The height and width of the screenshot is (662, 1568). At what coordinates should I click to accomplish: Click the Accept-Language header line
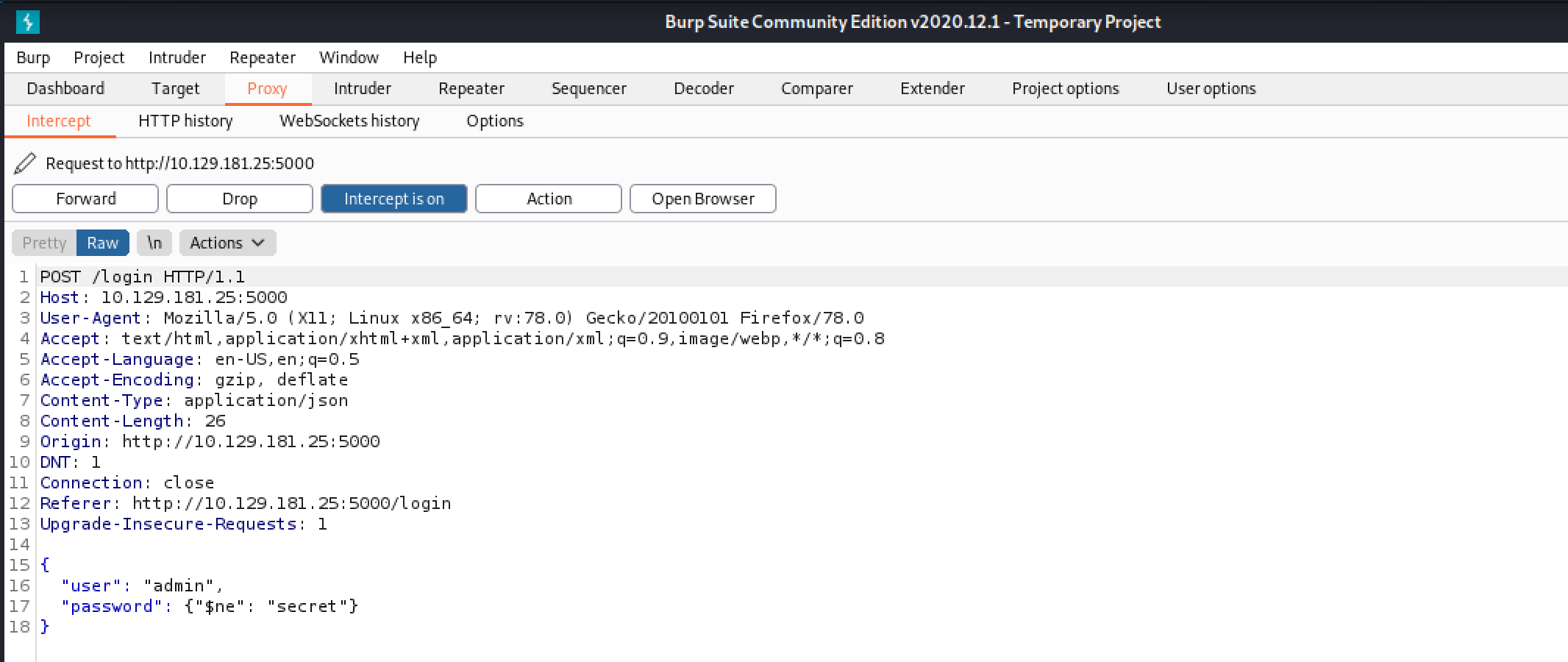[x=200, y=359]
